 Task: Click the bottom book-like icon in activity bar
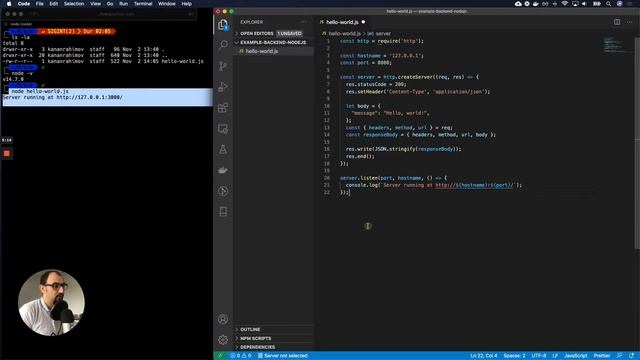(x=223, y=211)
